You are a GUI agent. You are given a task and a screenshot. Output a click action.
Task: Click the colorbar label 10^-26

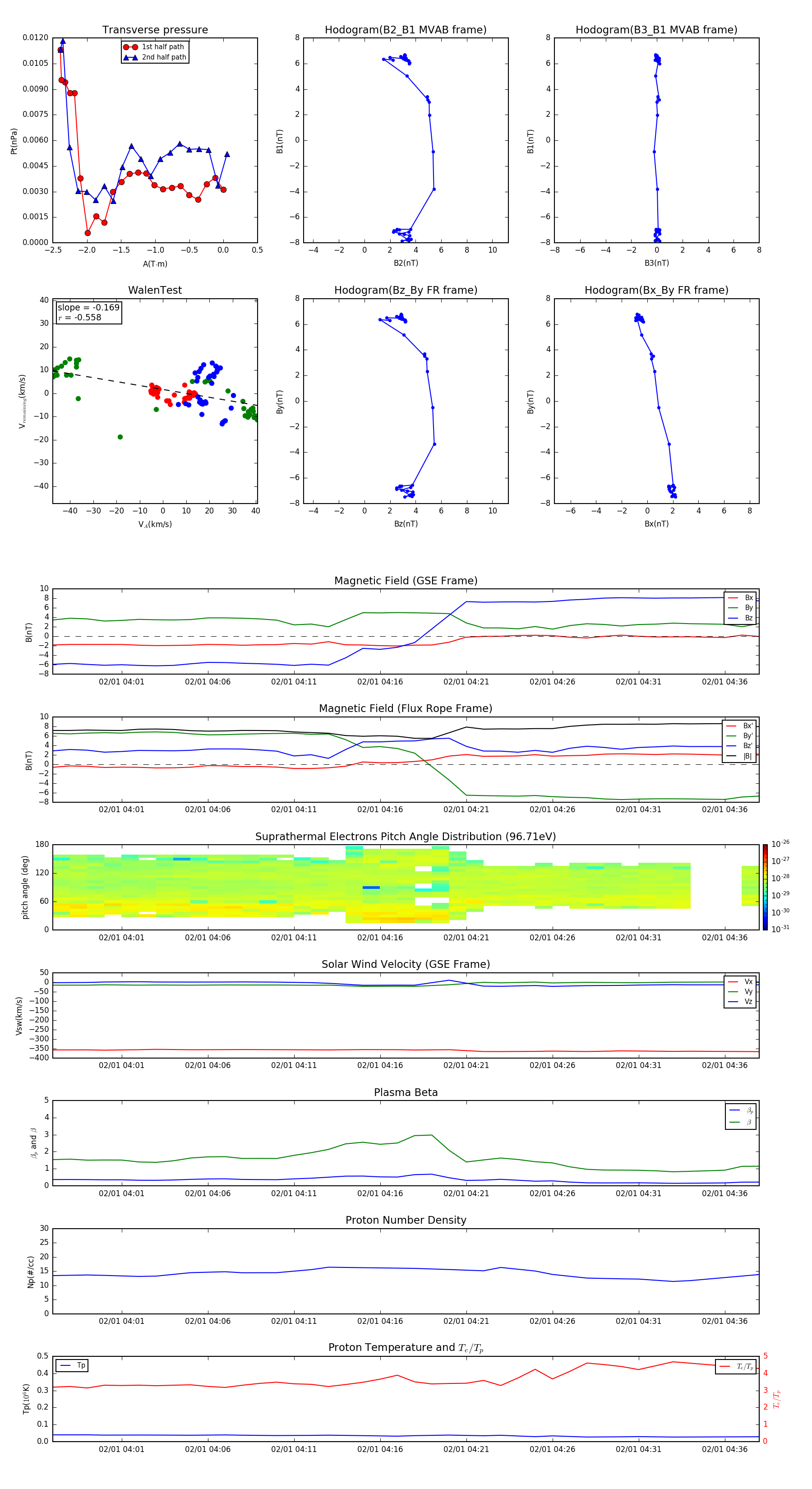(x=780, y=844)
